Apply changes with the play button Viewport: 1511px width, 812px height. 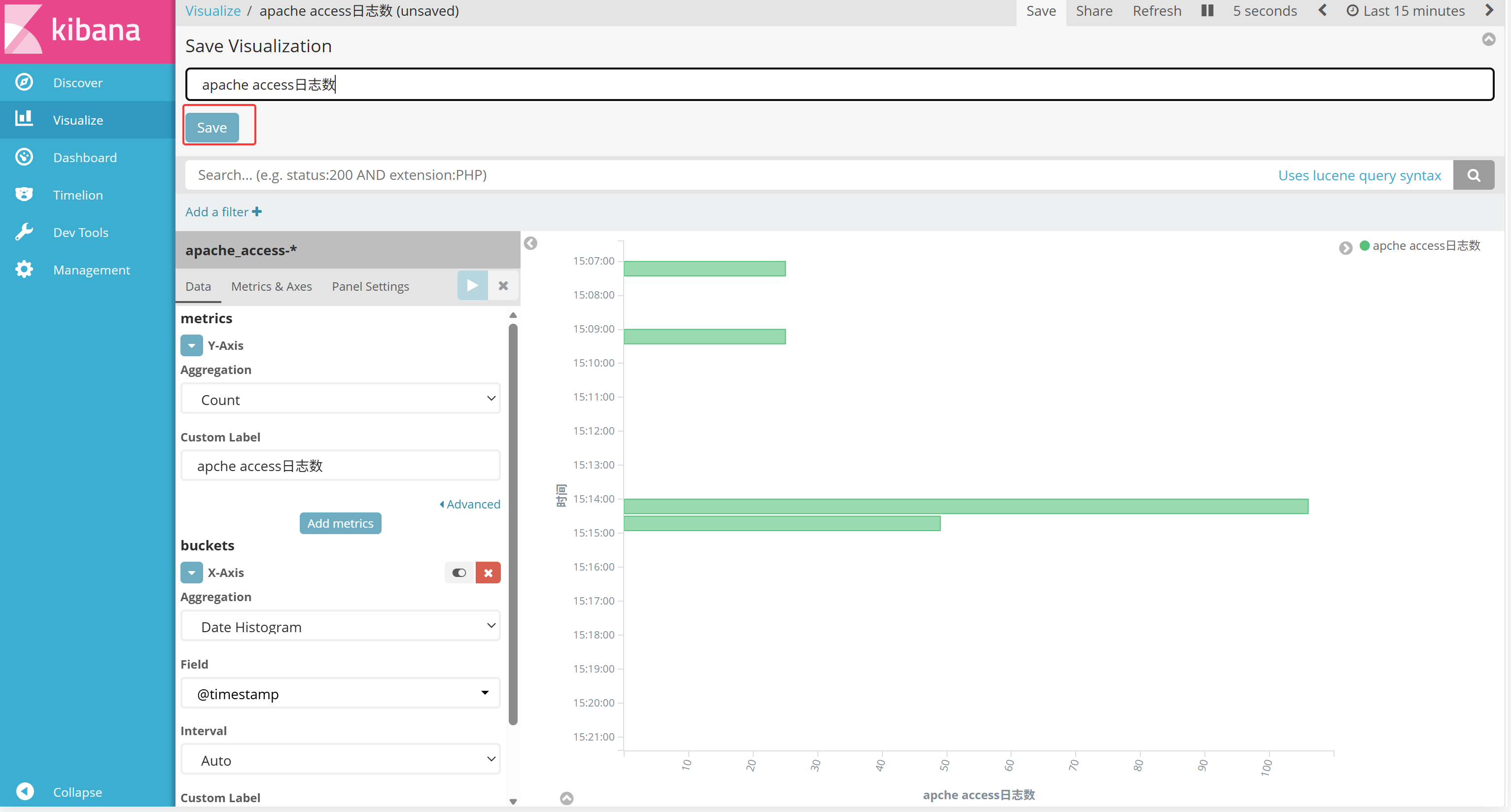coord(473,285)
